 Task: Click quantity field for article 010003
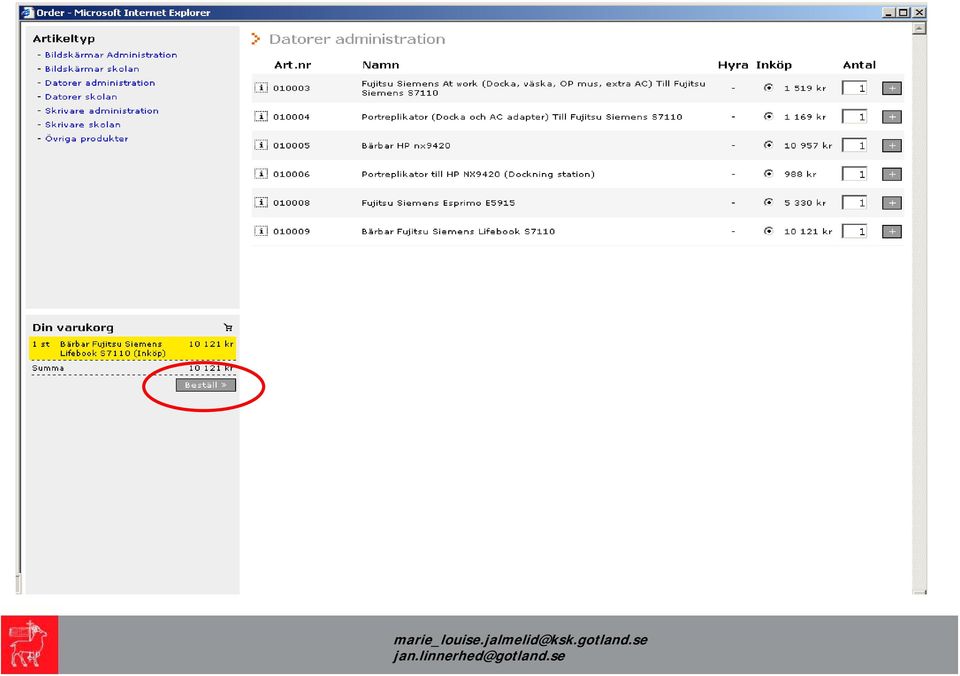[855, 88]
